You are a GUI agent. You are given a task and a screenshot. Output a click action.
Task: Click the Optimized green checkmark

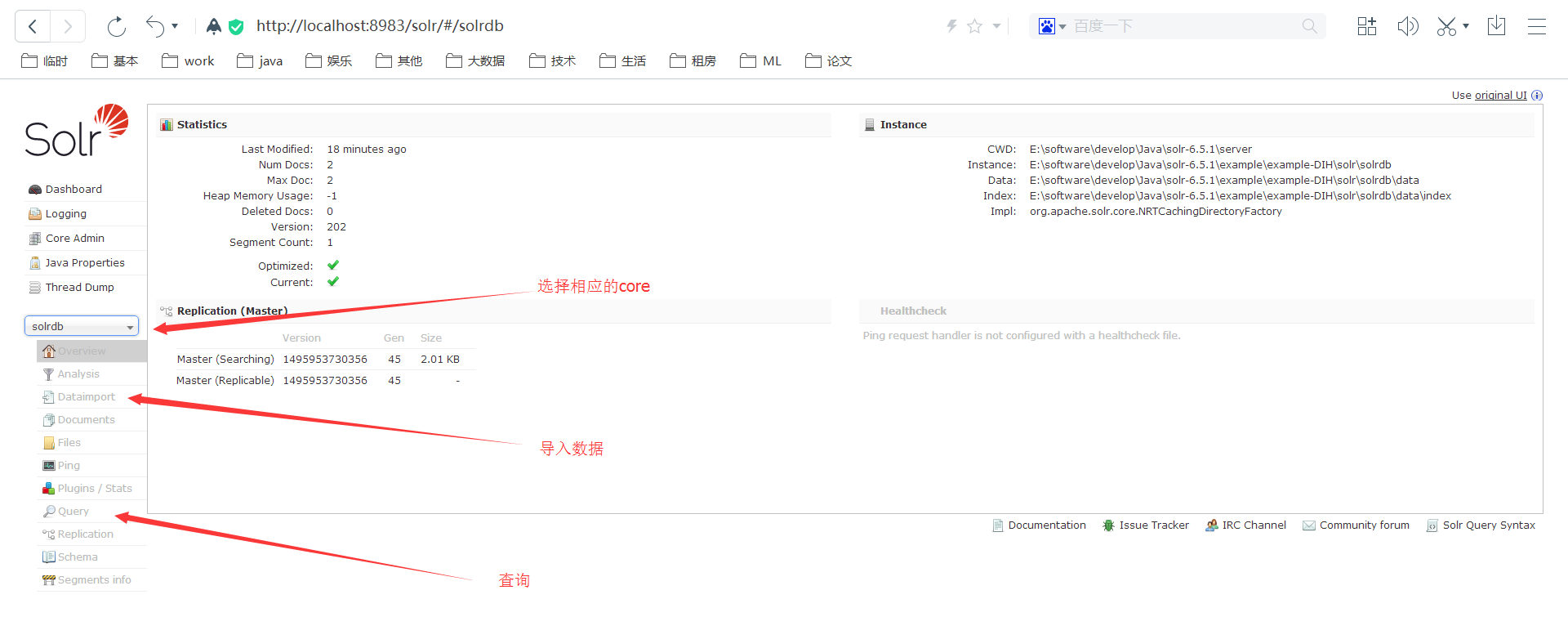point(333,266)
